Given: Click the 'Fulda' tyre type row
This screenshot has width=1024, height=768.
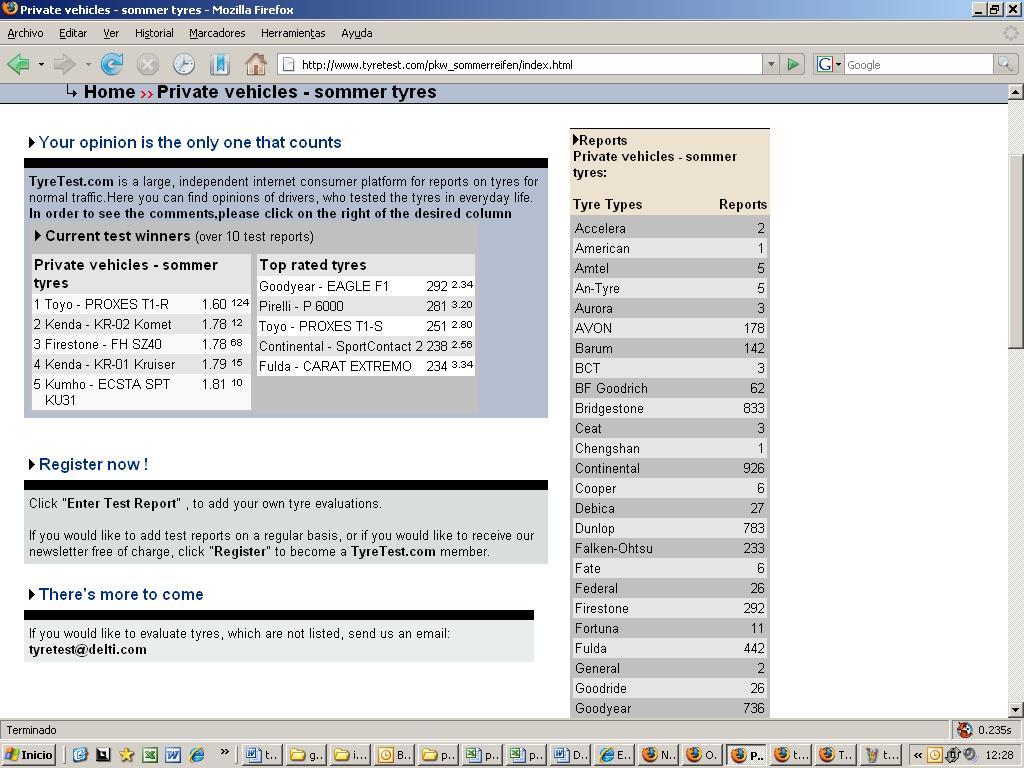Looking at the screenshot, I should (x=669, y=648).
